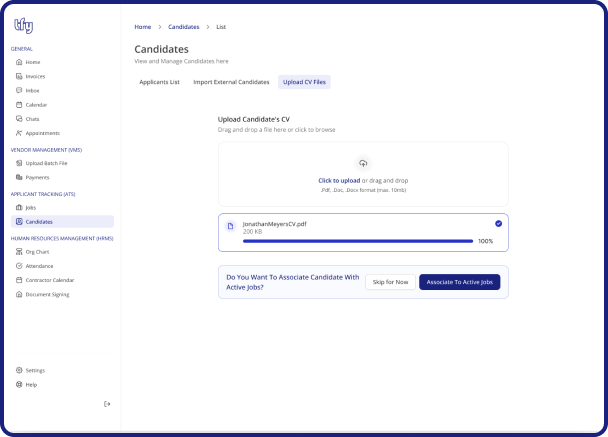Go to Payments label in sidebar
Viewport: 608px width, 437px height.
tap(38, 178)
